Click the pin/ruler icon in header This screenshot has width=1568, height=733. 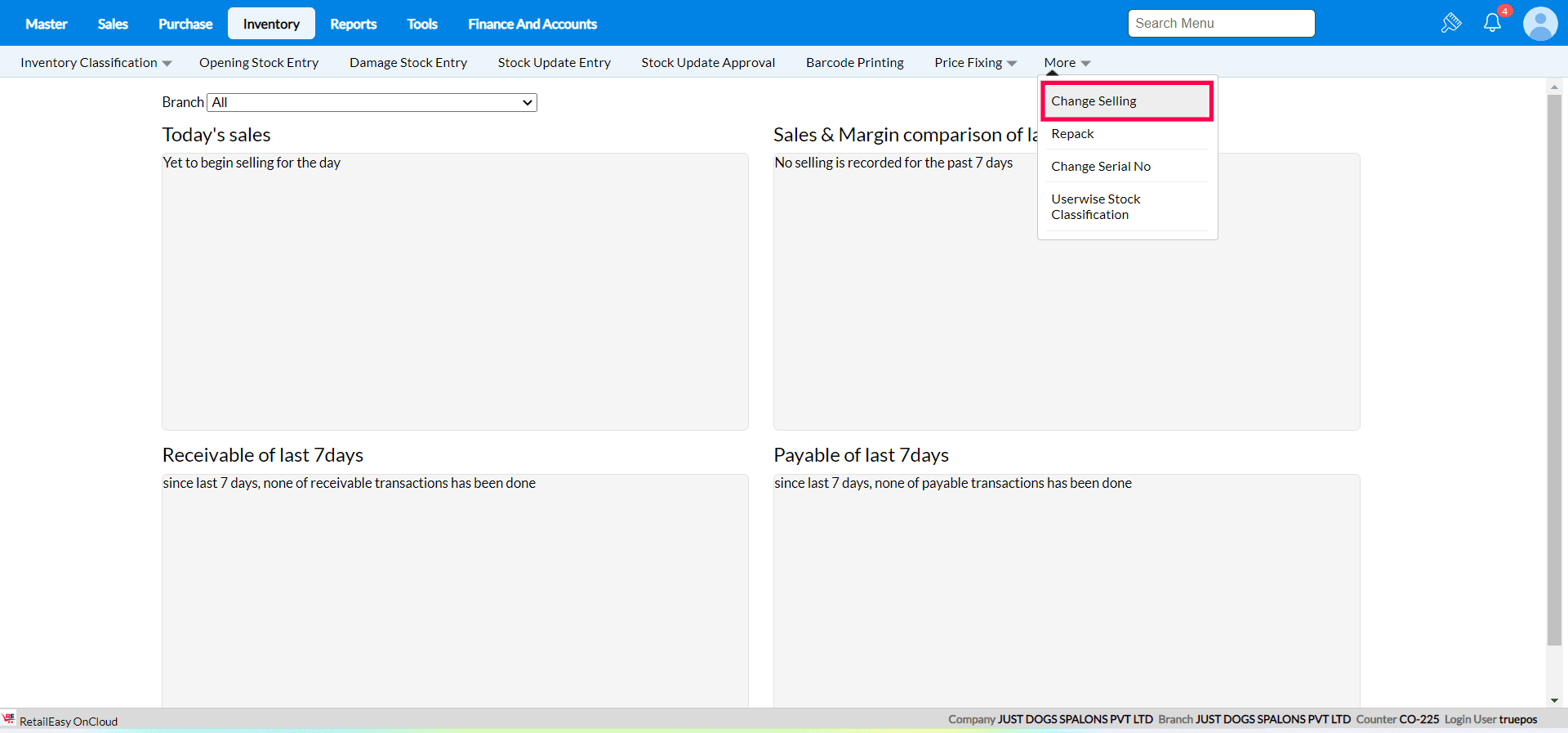tap(1451, 23)
